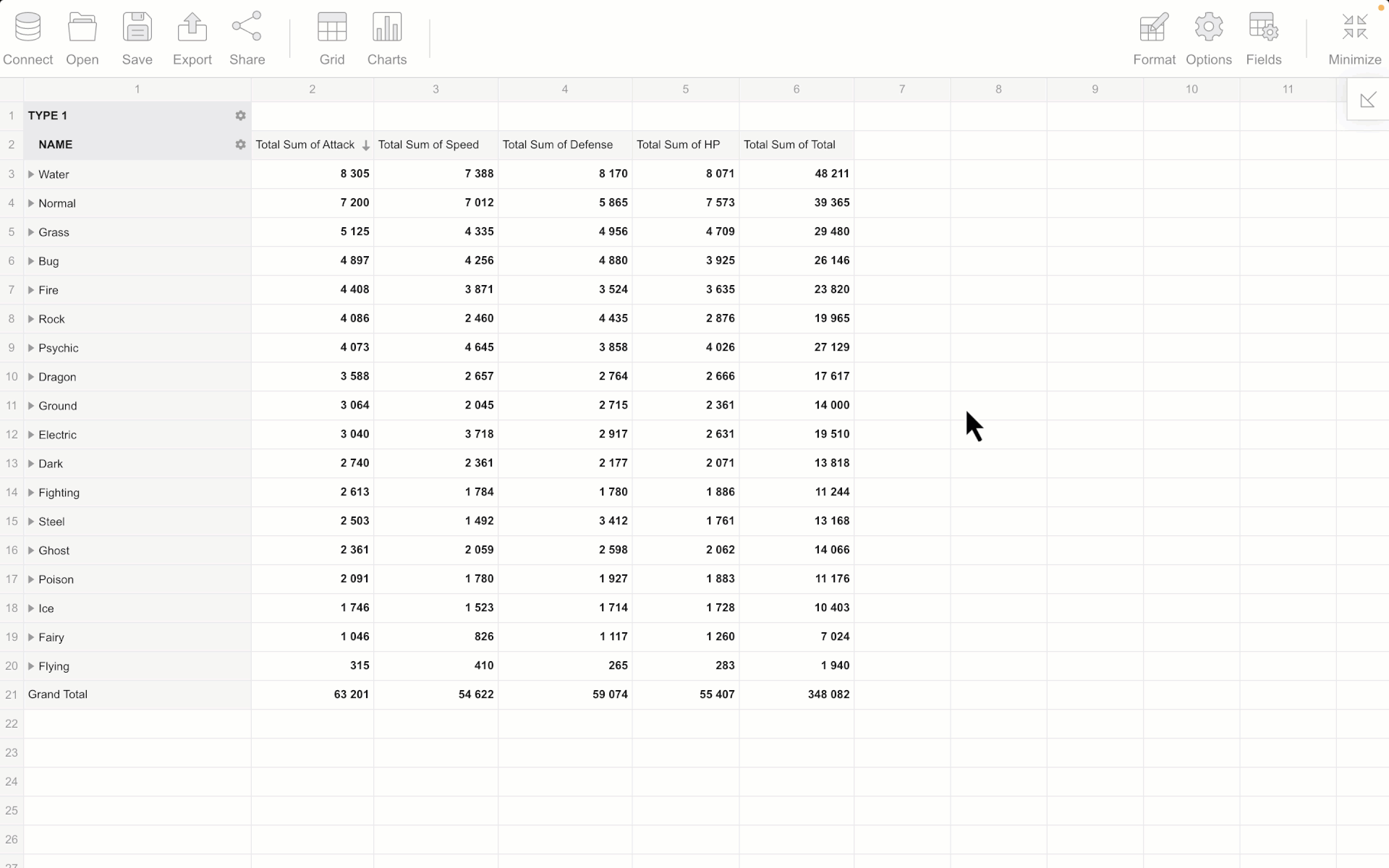Expand the Steel row
The image size is (1389, 868).
coord(31,522)
